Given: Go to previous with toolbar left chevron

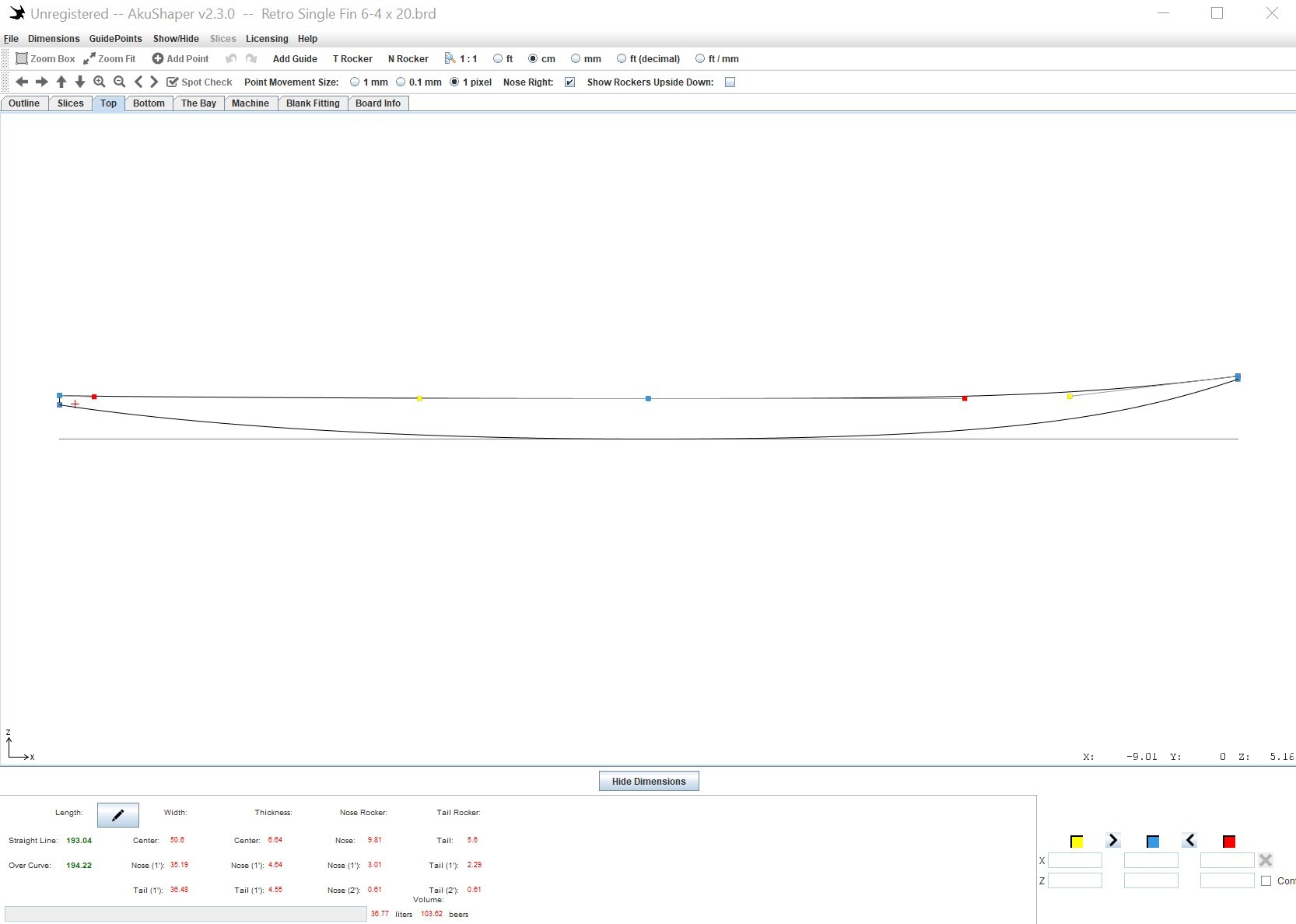Looking at the screenshot, I should [x=138, y=82].
